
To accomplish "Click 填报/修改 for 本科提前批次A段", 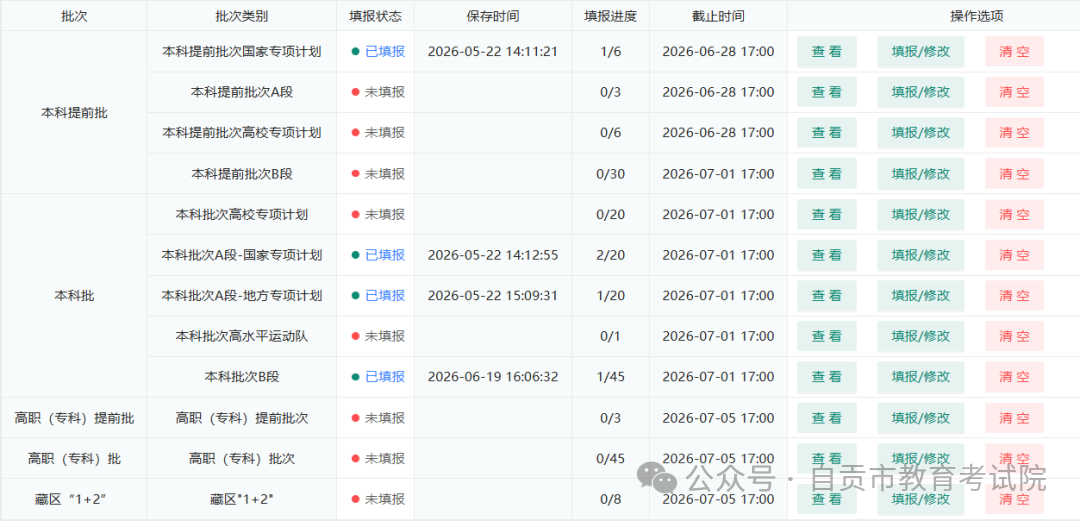I will (920, 92).
